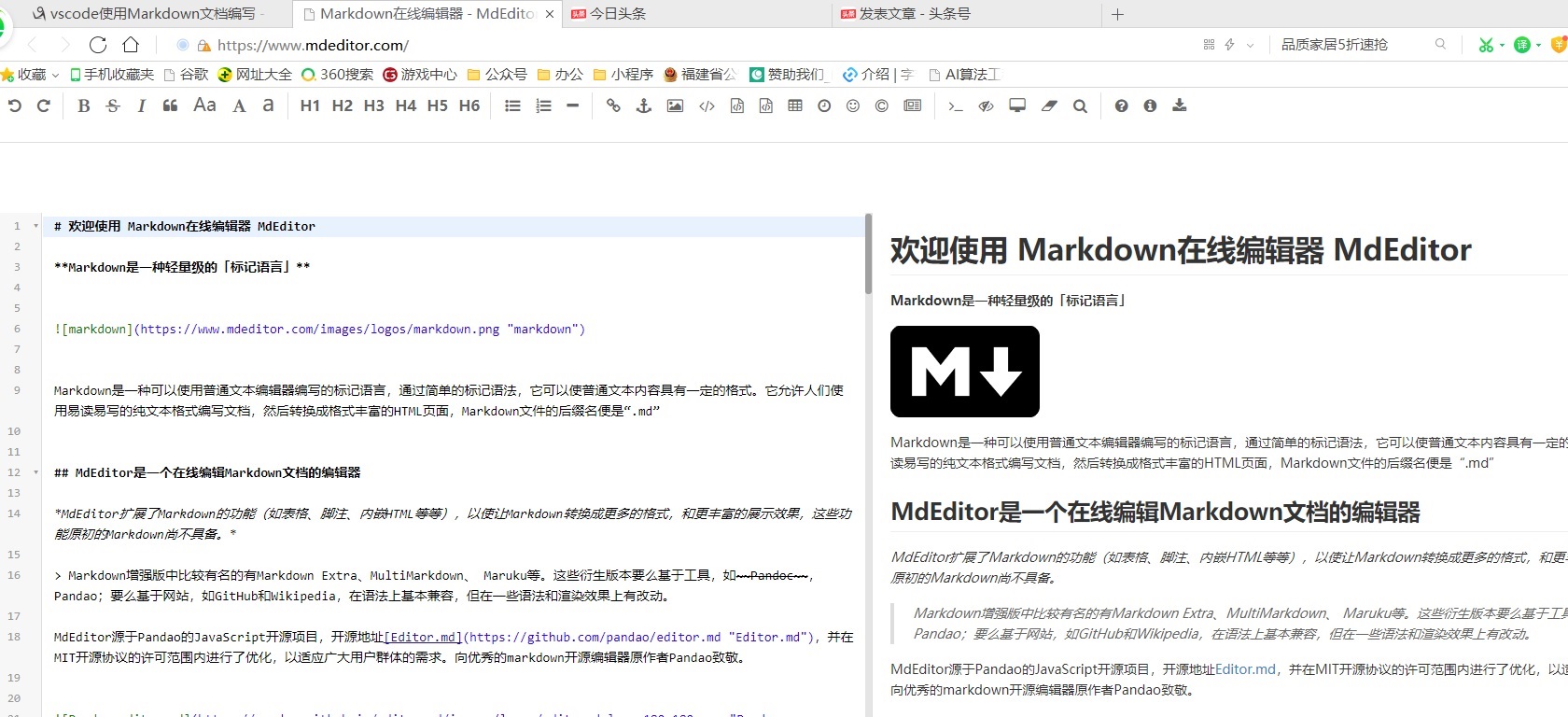Expand the 收藏 favorites dropdown
The width and height of the screenshot is (1568, 717).
(31, 75)
